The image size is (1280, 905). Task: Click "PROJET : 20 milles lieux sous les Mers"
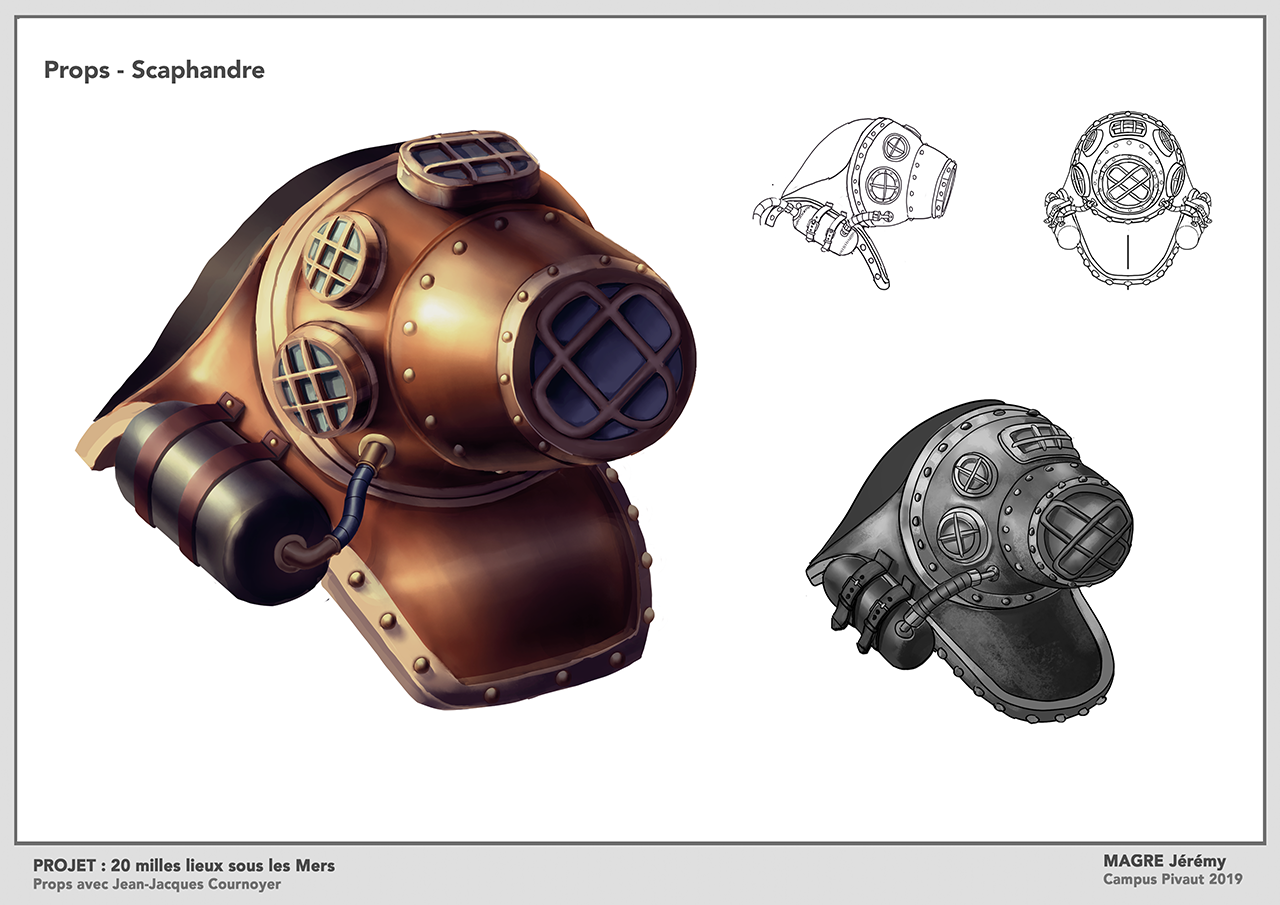(x=183, y=866)
